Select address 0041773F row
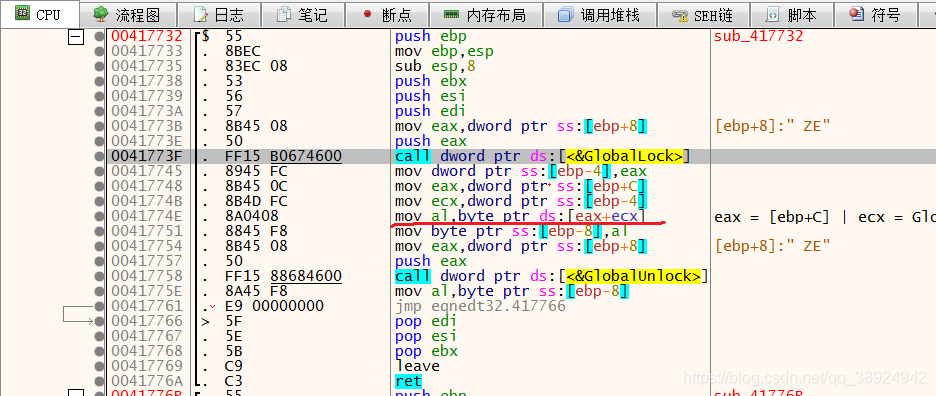The width and height of the screenshot is (936, 396). click(x=147, y=156)
